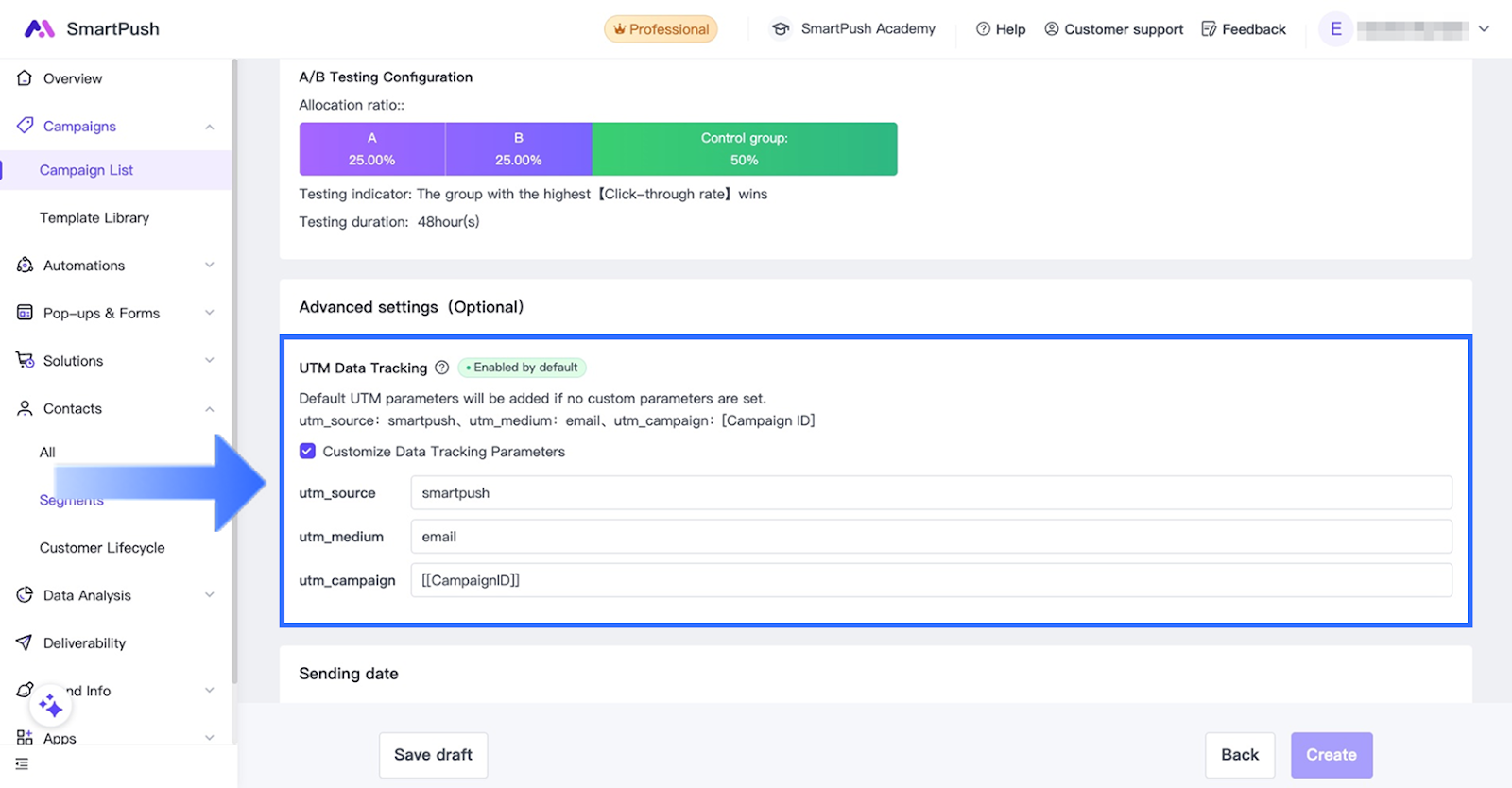The image size is (1512, 788).
Task: Click the SmartPush logo icon
Action: [39, 28]
